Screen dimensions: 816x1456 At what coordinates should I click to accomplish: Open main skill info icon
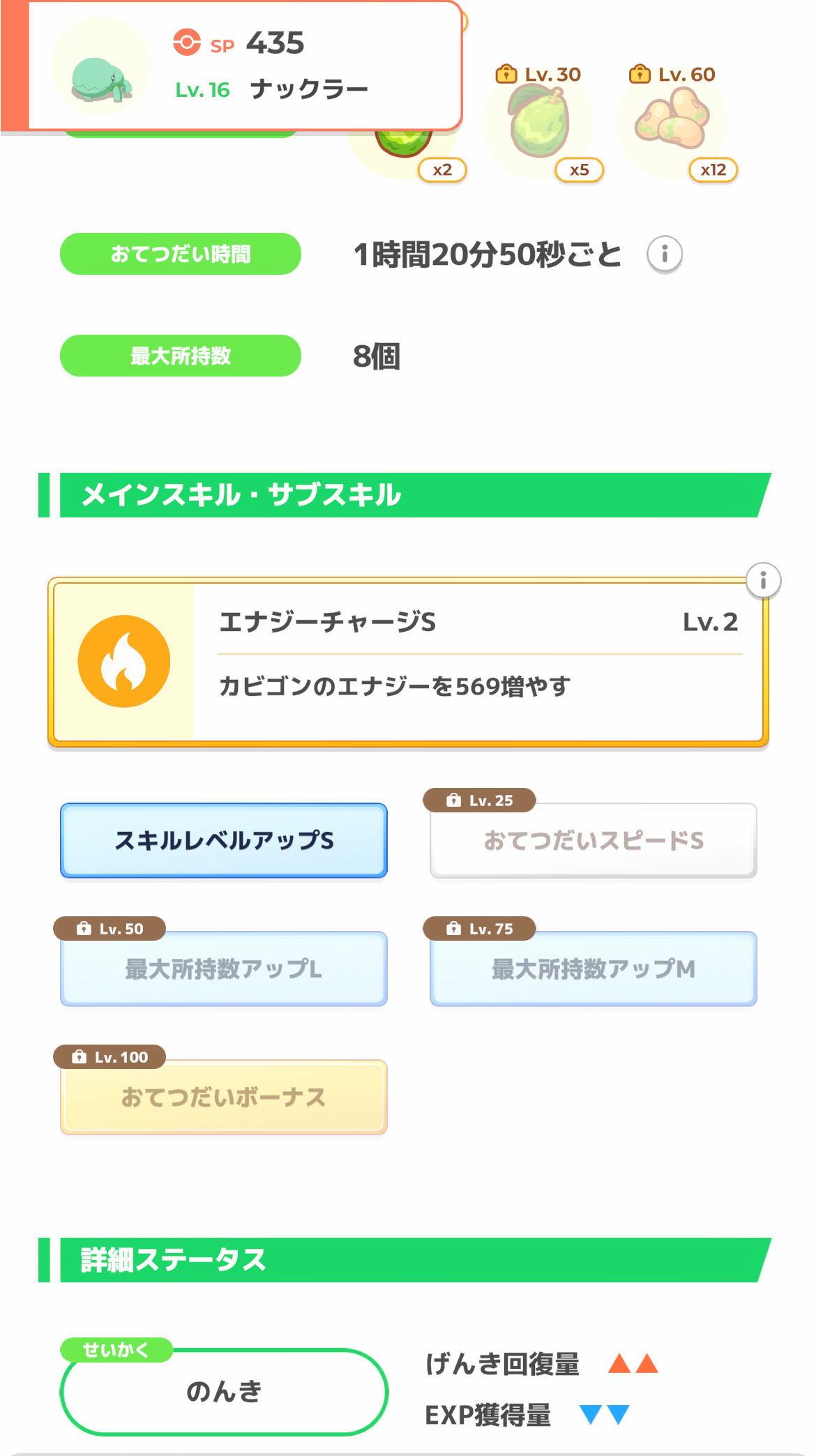pyautogui.click(x=763, y=580)
